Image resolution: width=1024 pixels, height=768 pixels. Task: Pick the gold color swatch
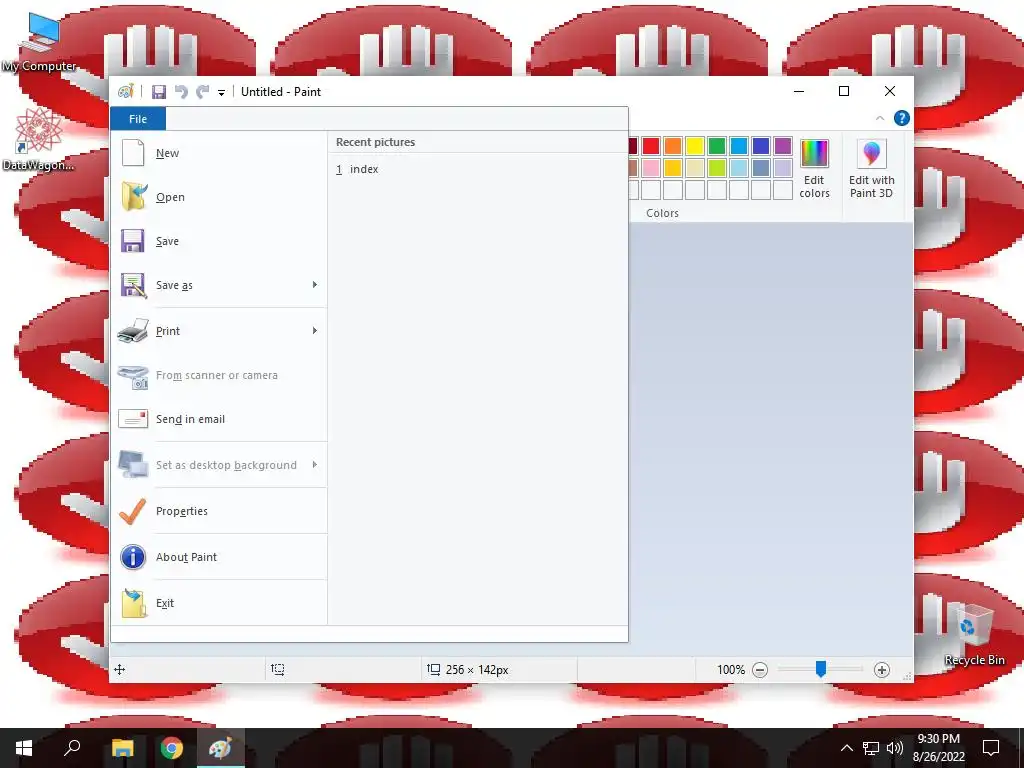[673, 168]
